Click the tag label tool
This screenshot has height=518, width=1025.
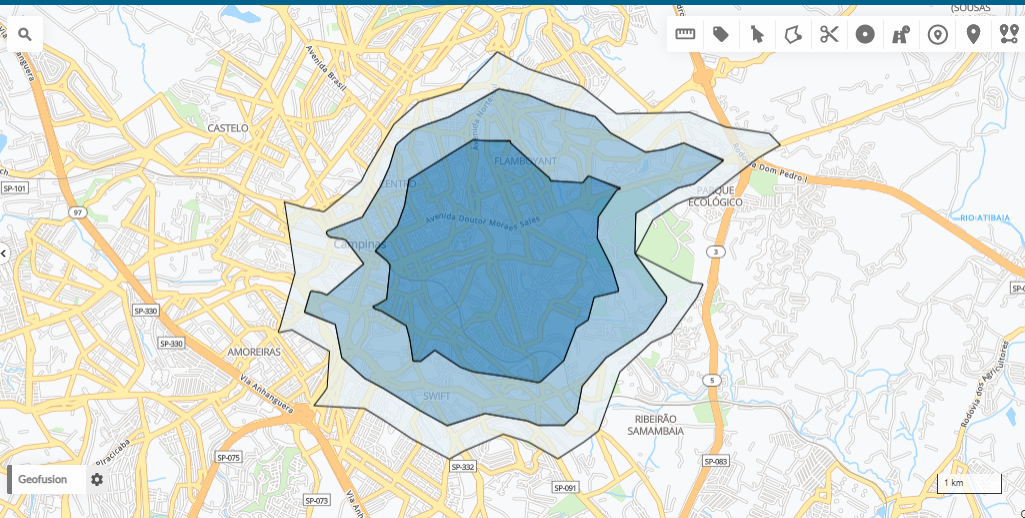click(721, 35)
